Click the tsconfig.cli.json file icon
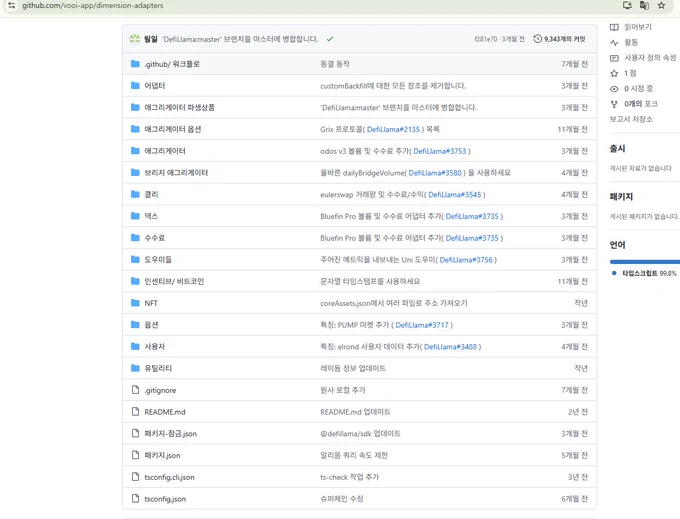Screen dimensions: 680x519 [135, 477]
